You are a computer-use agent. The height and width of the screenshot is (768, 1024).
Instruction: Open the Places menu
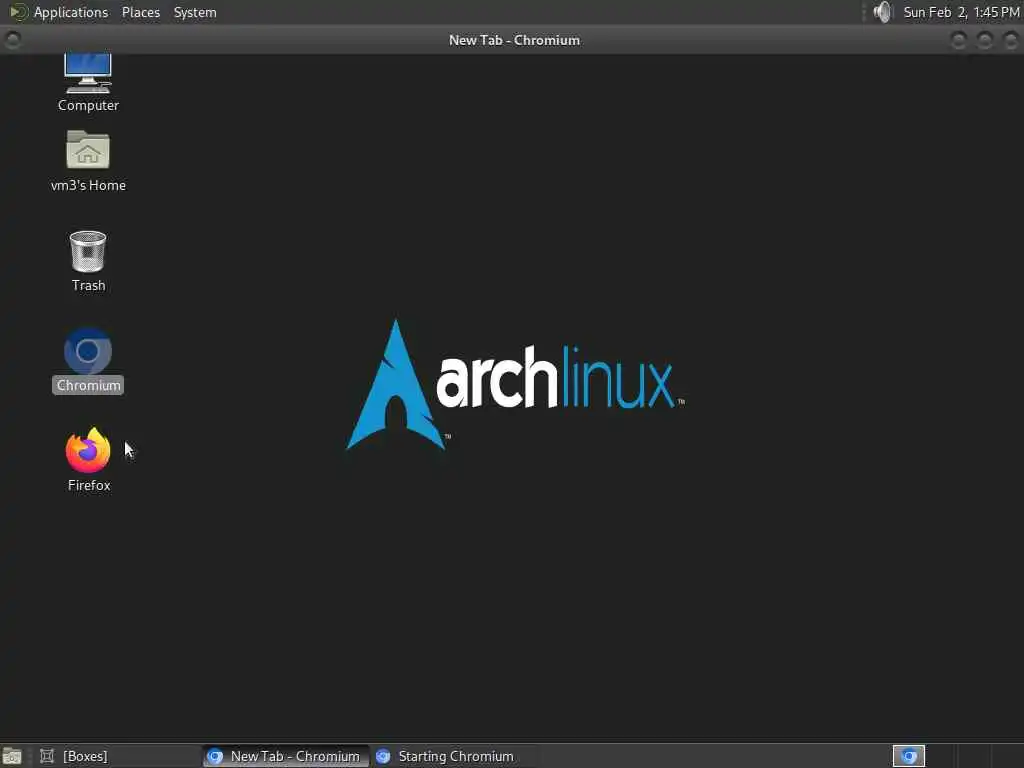pyautogui.click(x=140, y=12)
